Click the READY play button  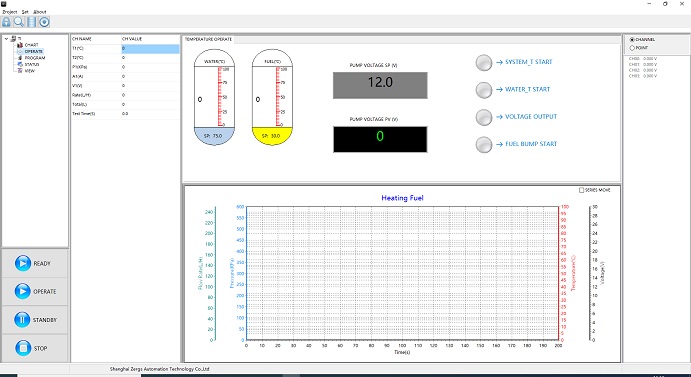(x=35, y=263)
